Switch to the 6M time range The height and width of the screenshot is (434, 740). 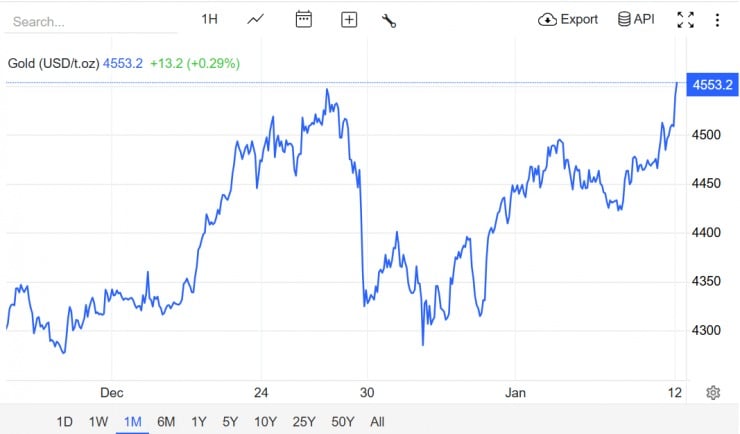coord(166,422)
